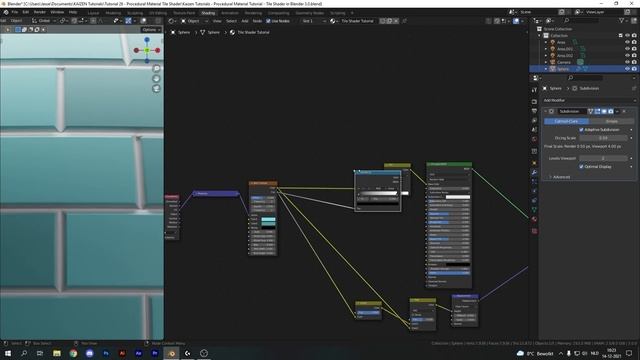Click the cyan color swatch in brick node
Screen dimensions: 640x360
pyautogui.click(x=268, y=220)
